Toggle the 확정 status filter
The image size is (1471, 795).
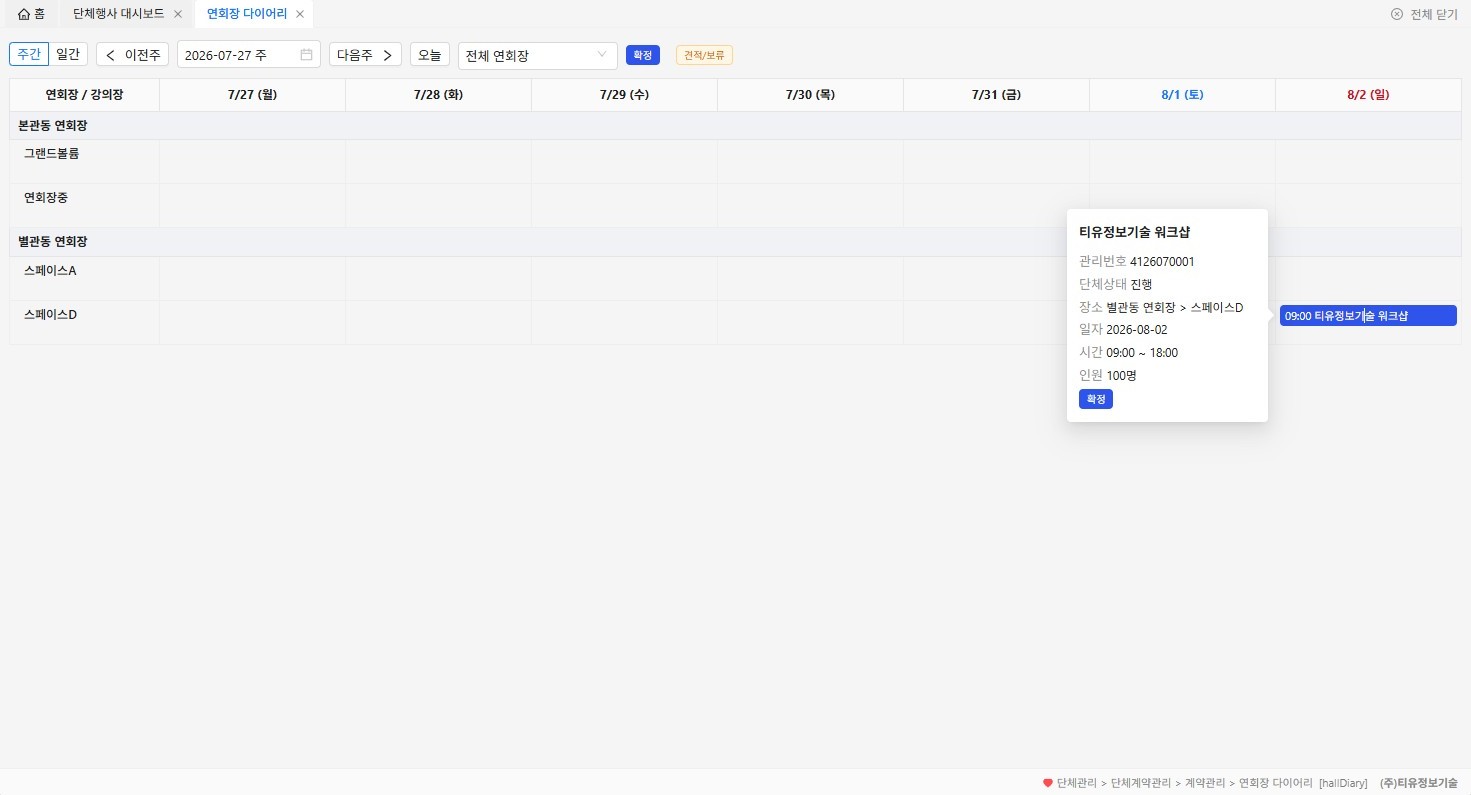[x=643, y=55]
